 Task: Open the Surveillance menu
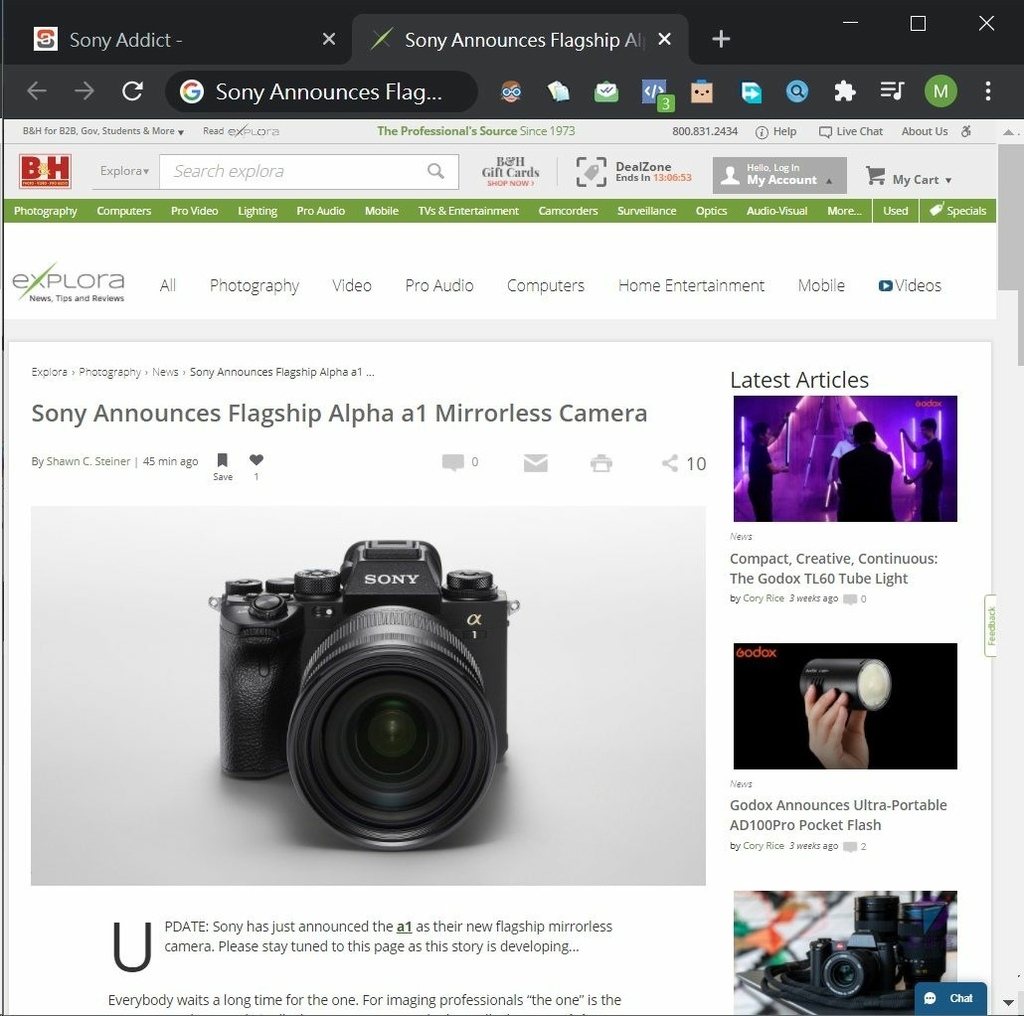point(647,211)
